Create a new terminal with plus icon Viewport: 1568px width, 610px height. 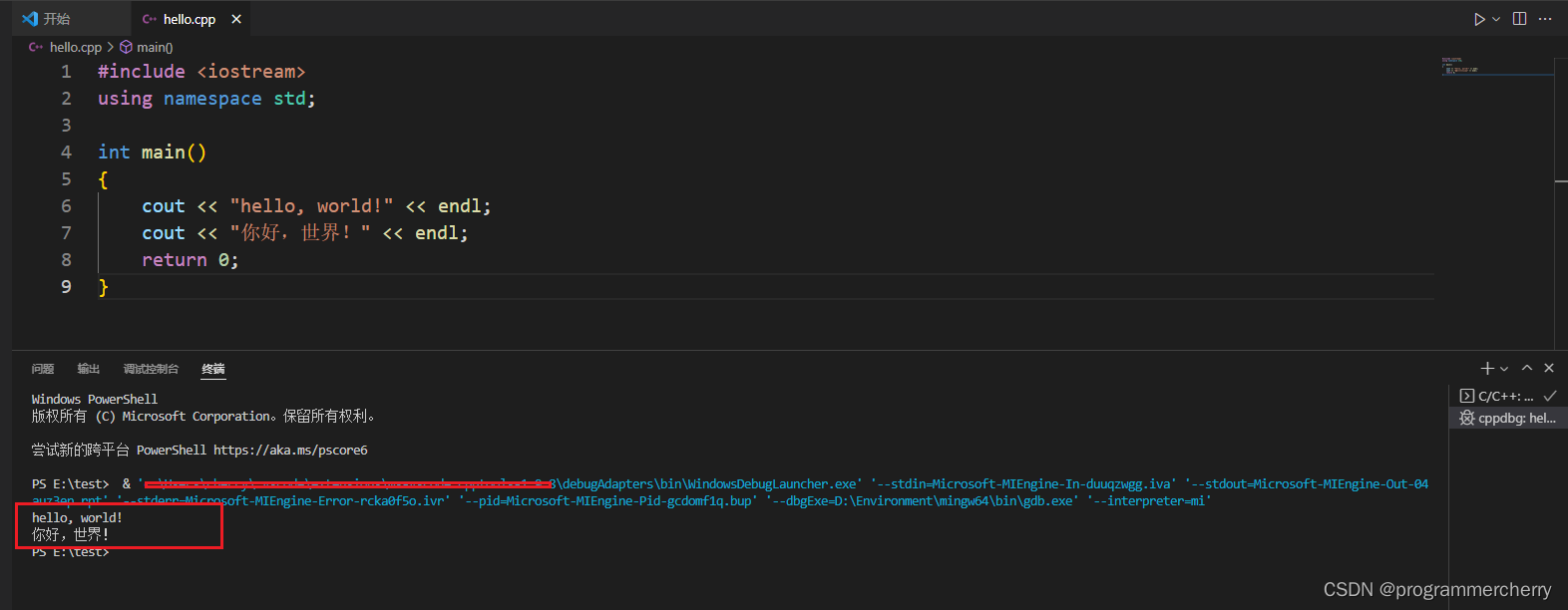point(1487,368)
